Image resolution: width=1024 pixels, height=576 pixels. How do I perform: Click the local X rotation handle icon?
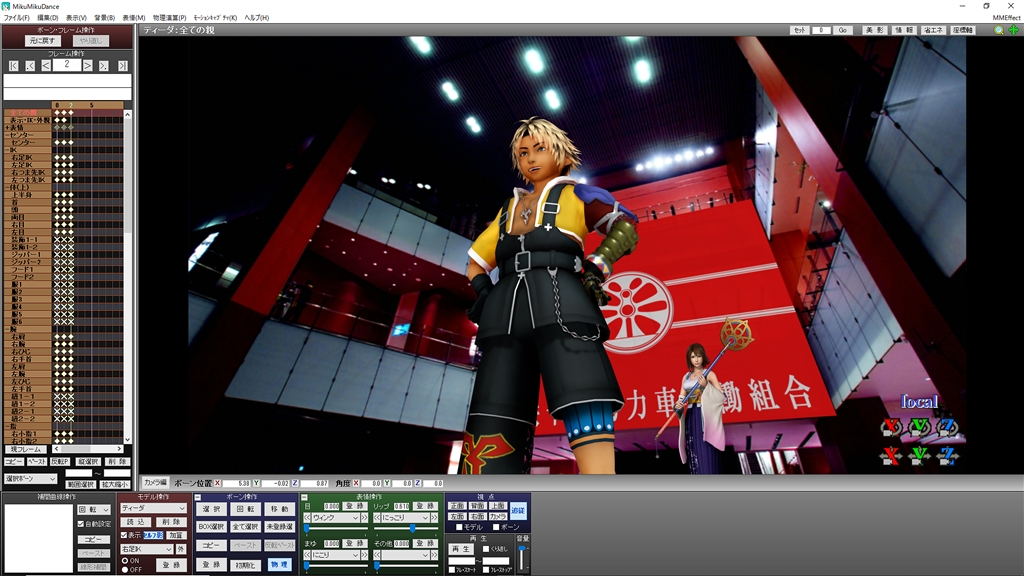(x=891, y=428)
